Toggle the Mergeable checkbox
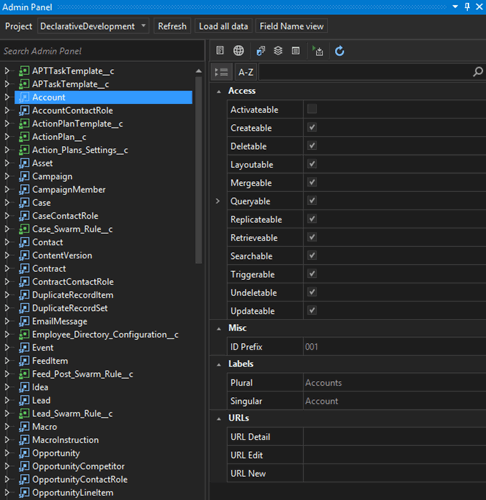Viewport: 486px width, 500px height. [x=312, y=182]
